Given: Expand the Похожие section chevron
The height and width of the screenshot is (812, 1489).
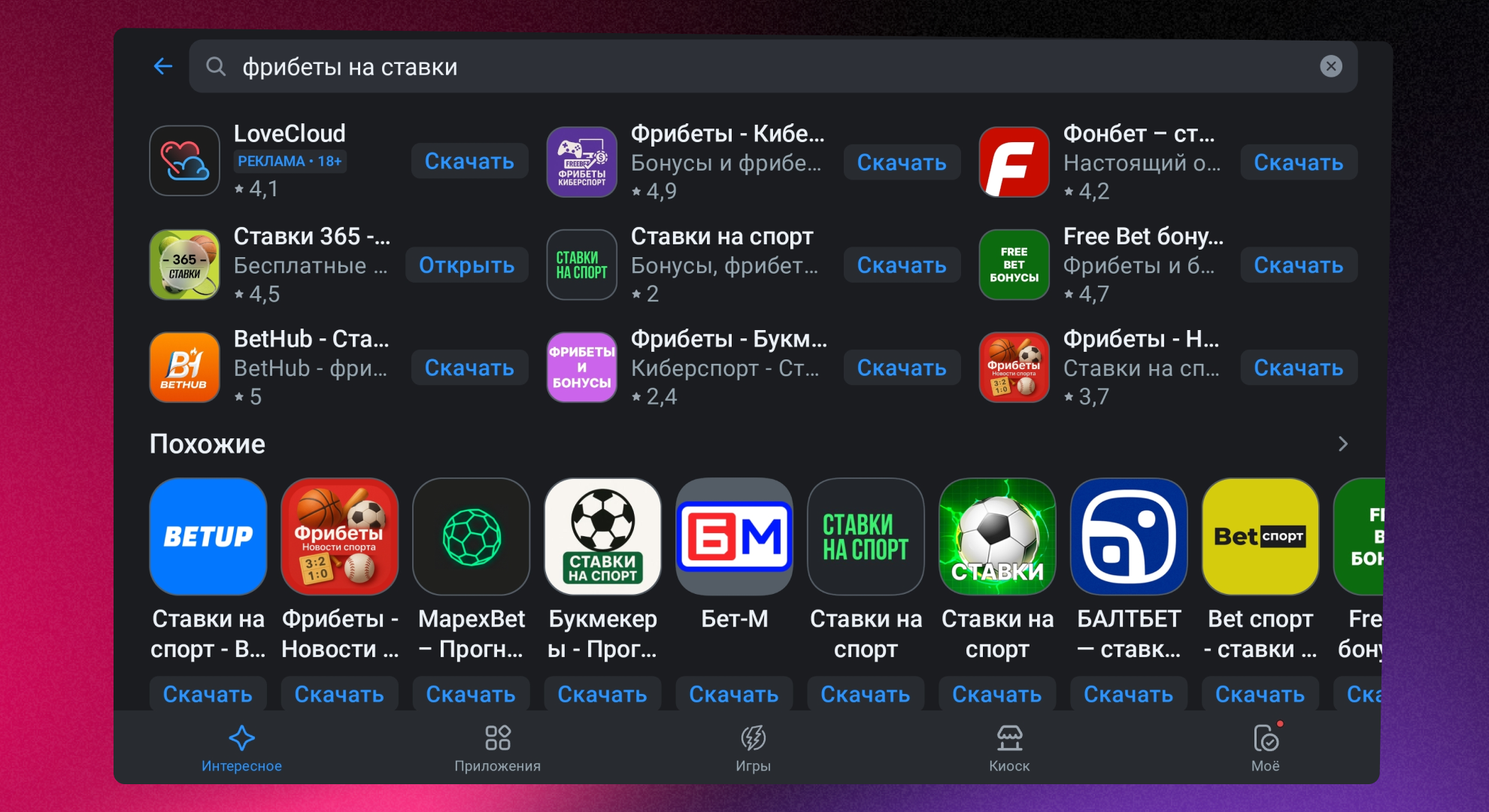Looking at the screenshot, I should coord(1344,444).
